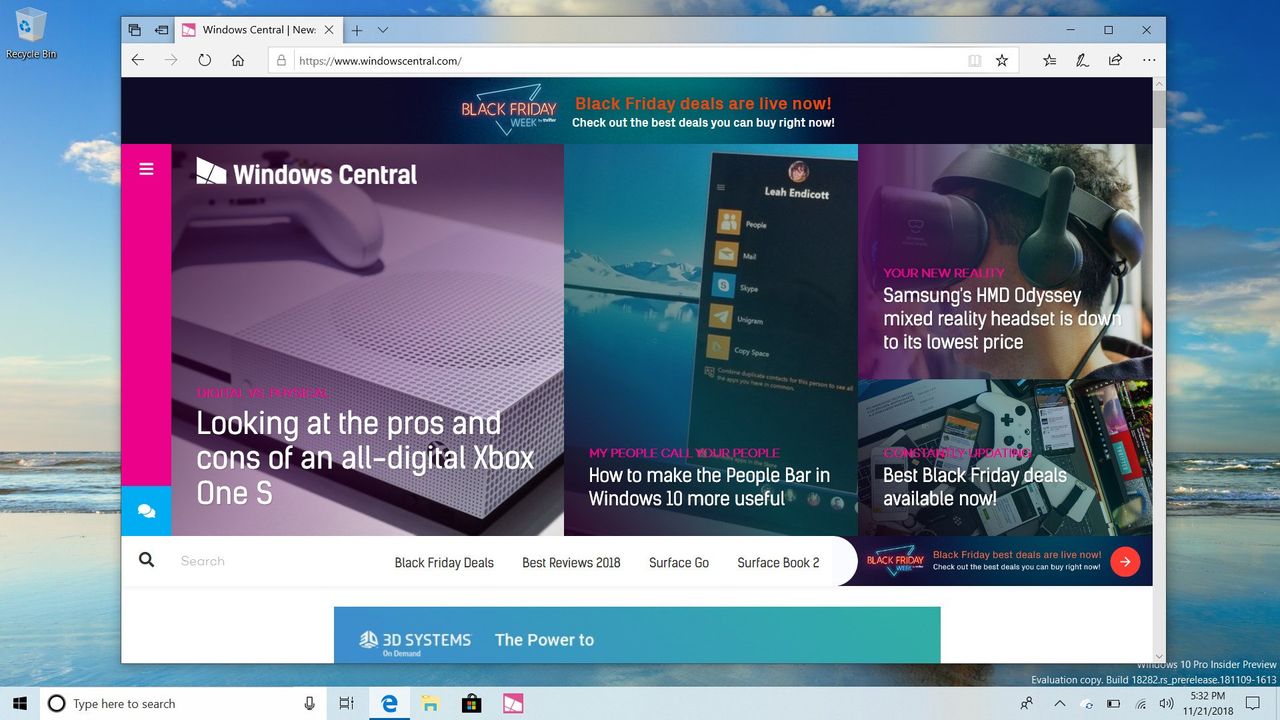The height and width of the screenshot is (720, 1280).
Task: Click the Windows Central logo
Action: tap(306, 173)
